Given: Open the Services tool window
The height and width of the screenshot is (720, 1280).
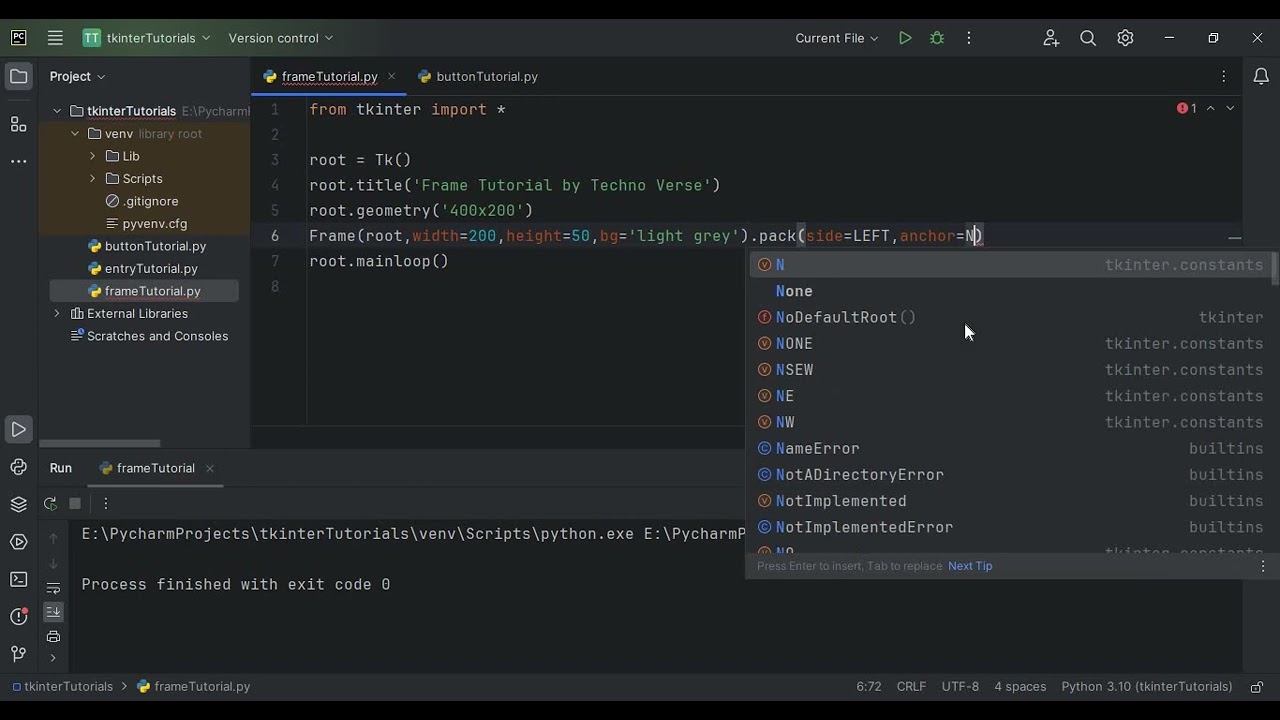Looking at the screenshot, I should (19, 542).
